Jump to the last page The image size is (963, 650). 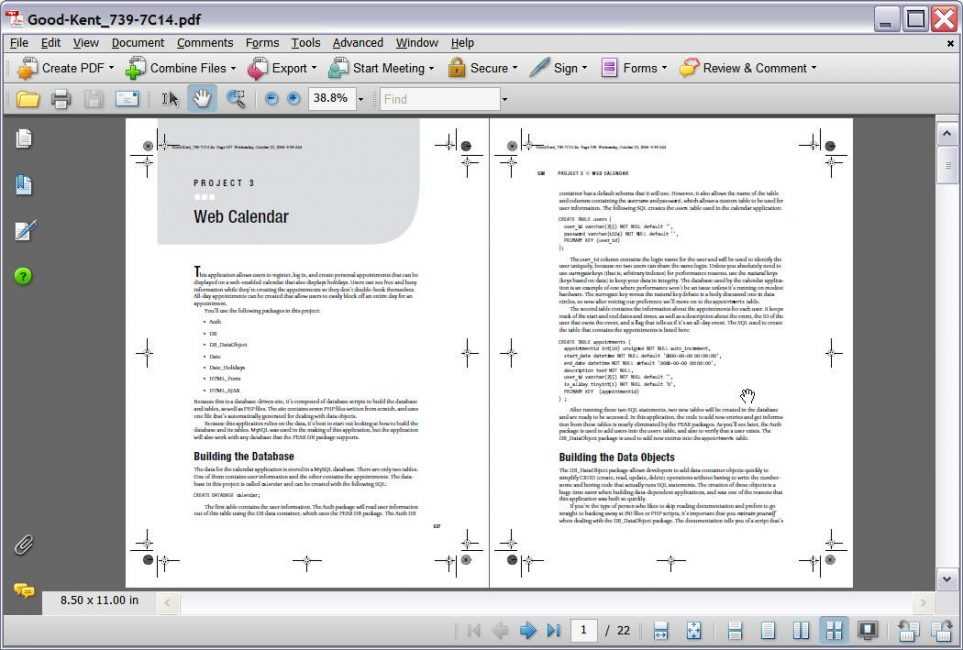point(553,630)
